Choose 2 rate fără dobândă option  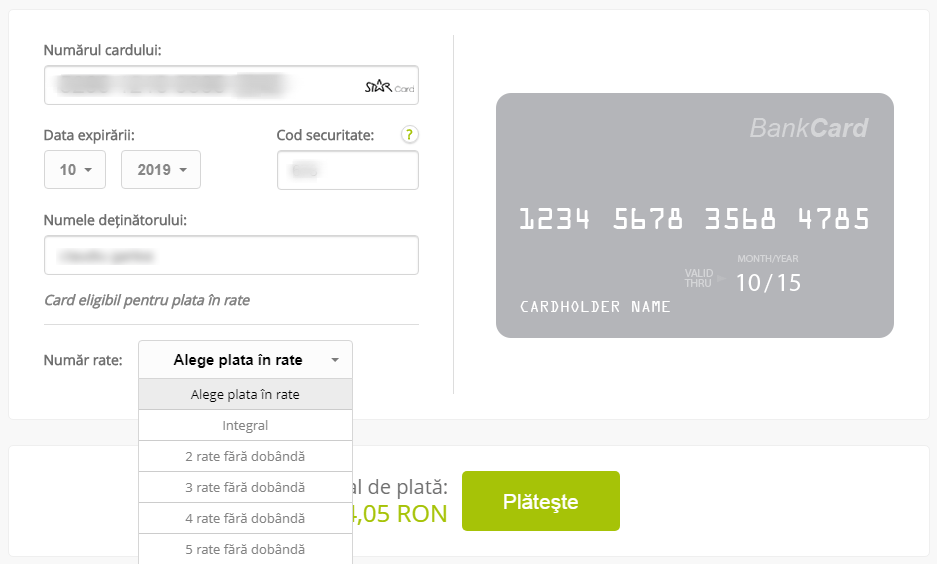tap(245, 456)
